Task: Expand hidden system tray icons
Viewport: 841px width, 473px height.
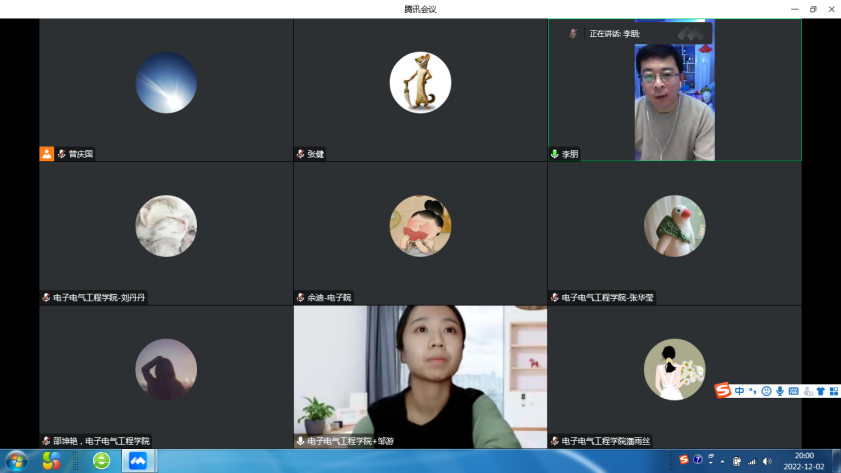Action: click(723, 461)
